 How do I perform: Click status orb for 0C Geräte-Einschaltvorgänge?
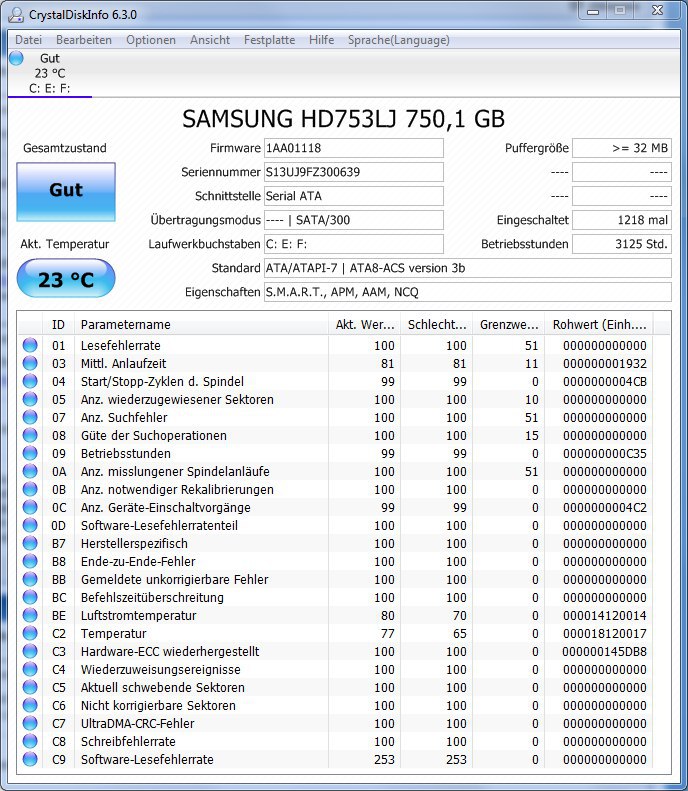30,507
